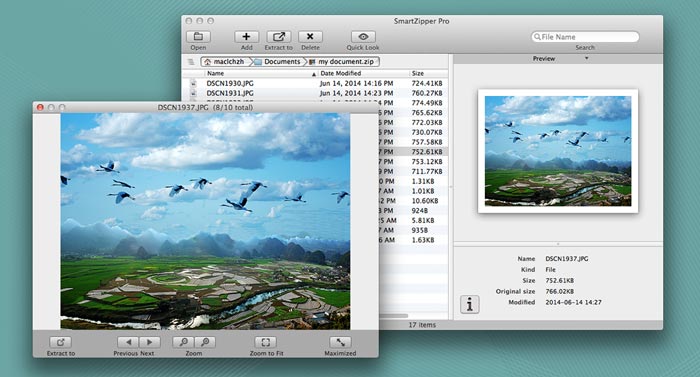Viewport: 700px width, 377px height.
Task: Open an archive with the Open toolbar button
Action: 198,37
